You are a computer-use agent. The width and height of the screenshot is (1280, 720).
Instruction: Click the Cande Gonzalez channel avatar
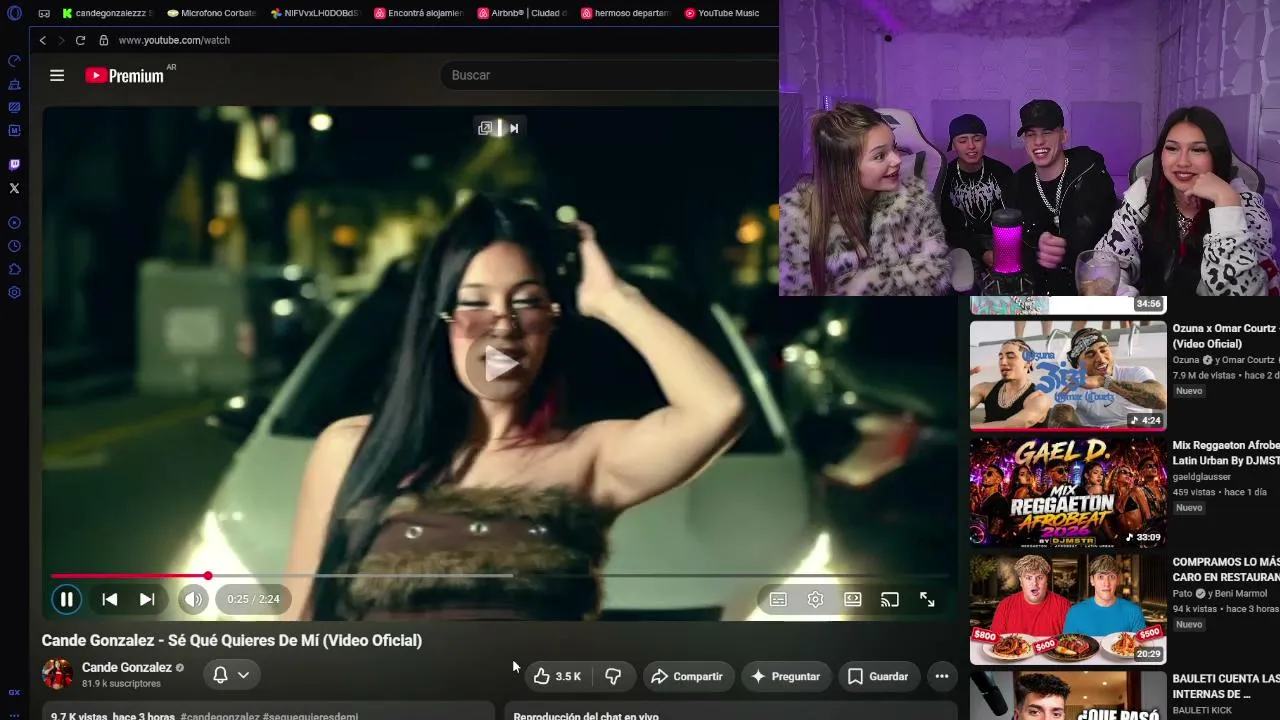(x=57, y=674)
